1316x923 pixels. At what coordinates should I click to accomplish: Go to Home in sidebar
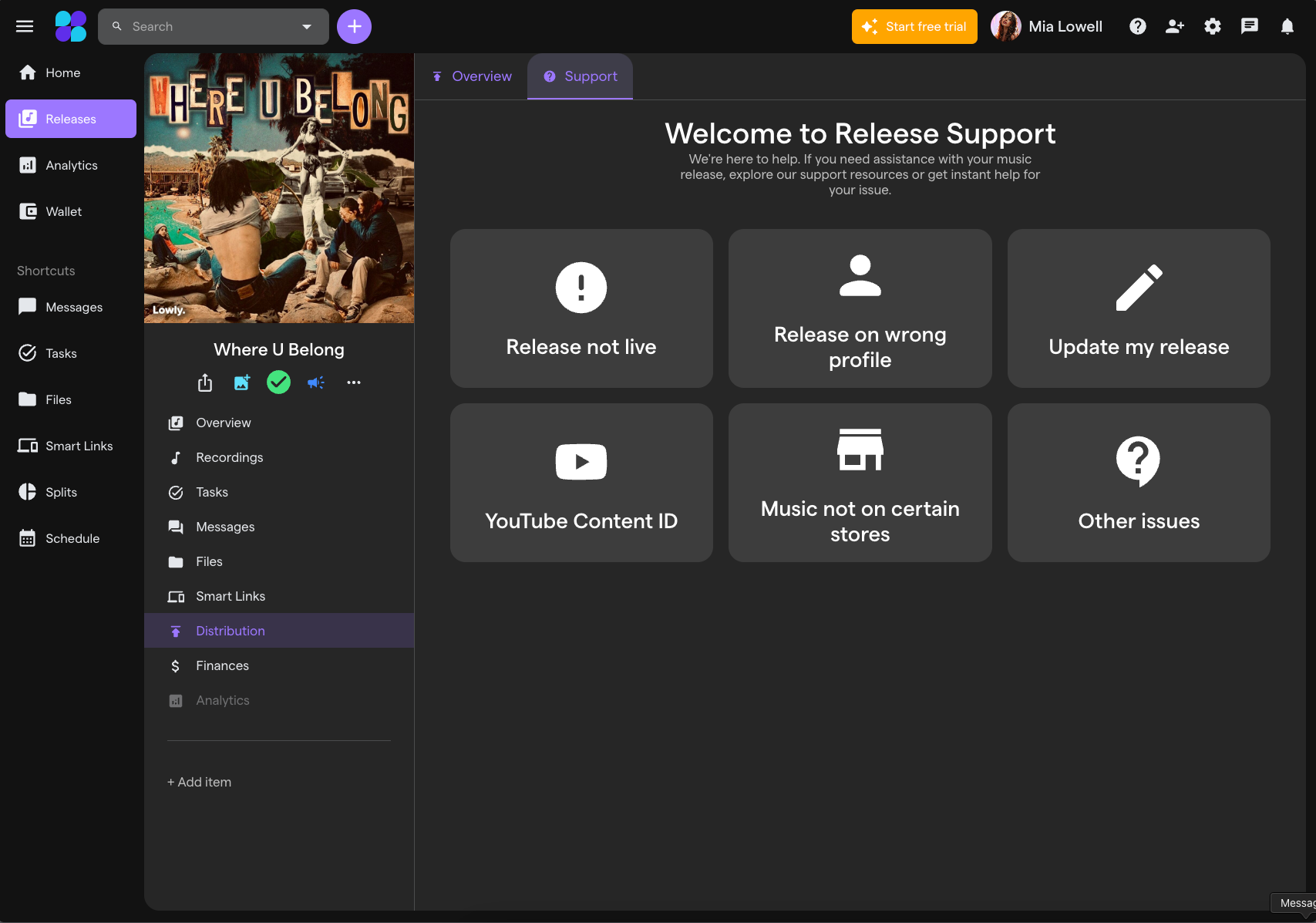pyautogui.click(x=71, y=72)
